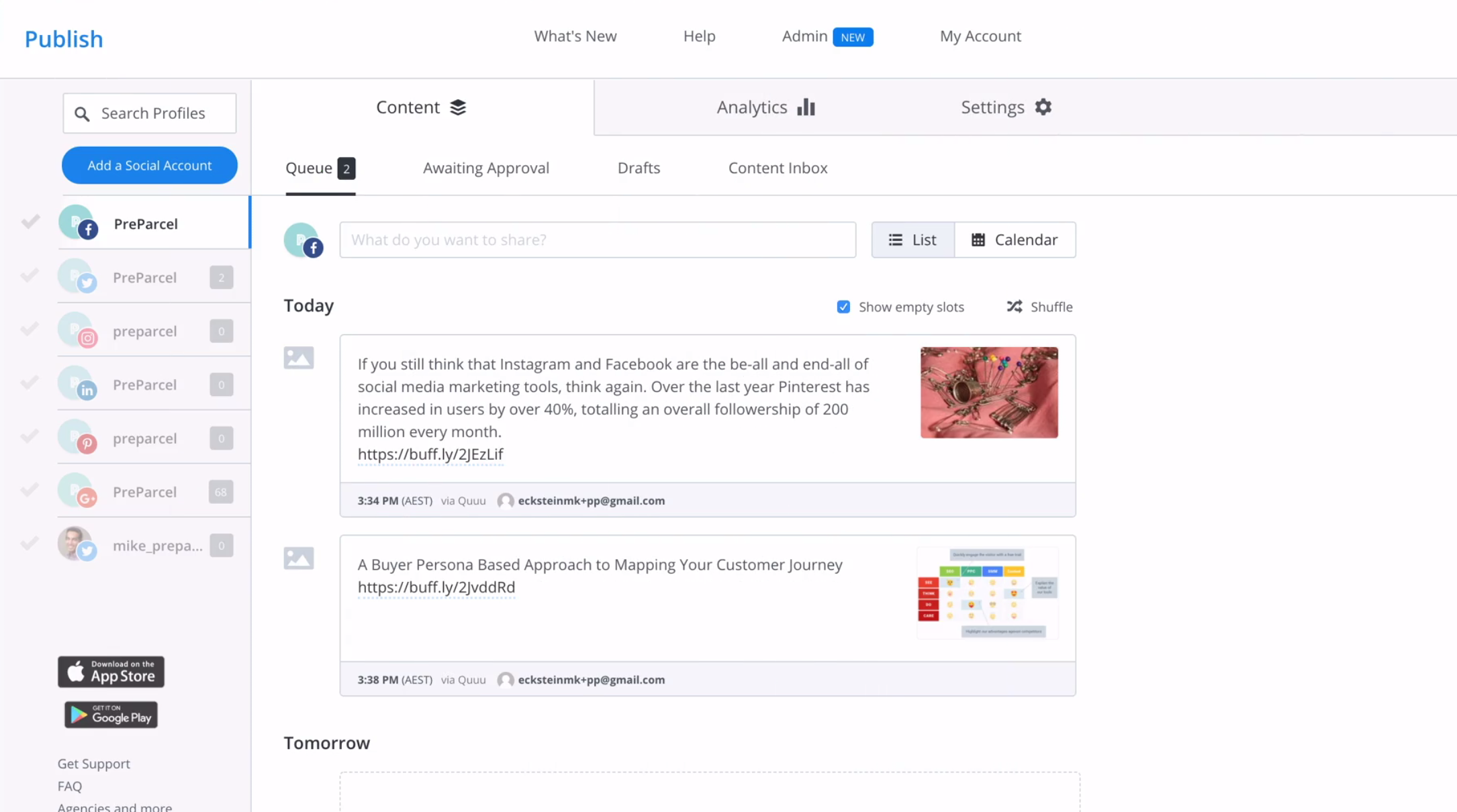Select the PreParcel Twitter profile

154,277
